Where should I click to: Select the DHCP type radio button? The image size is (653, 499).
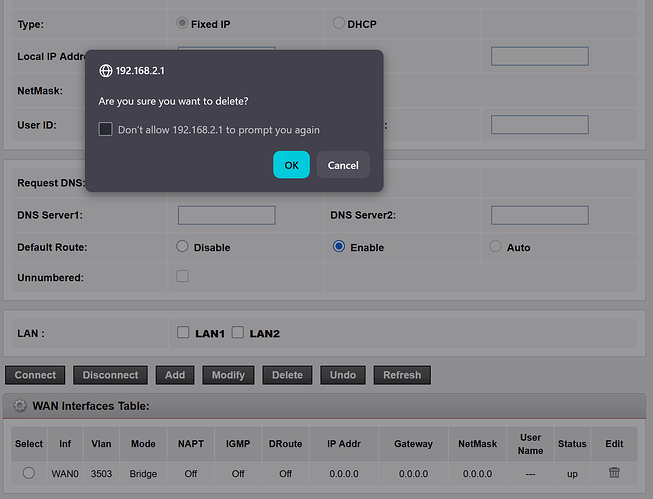(338, 23)
